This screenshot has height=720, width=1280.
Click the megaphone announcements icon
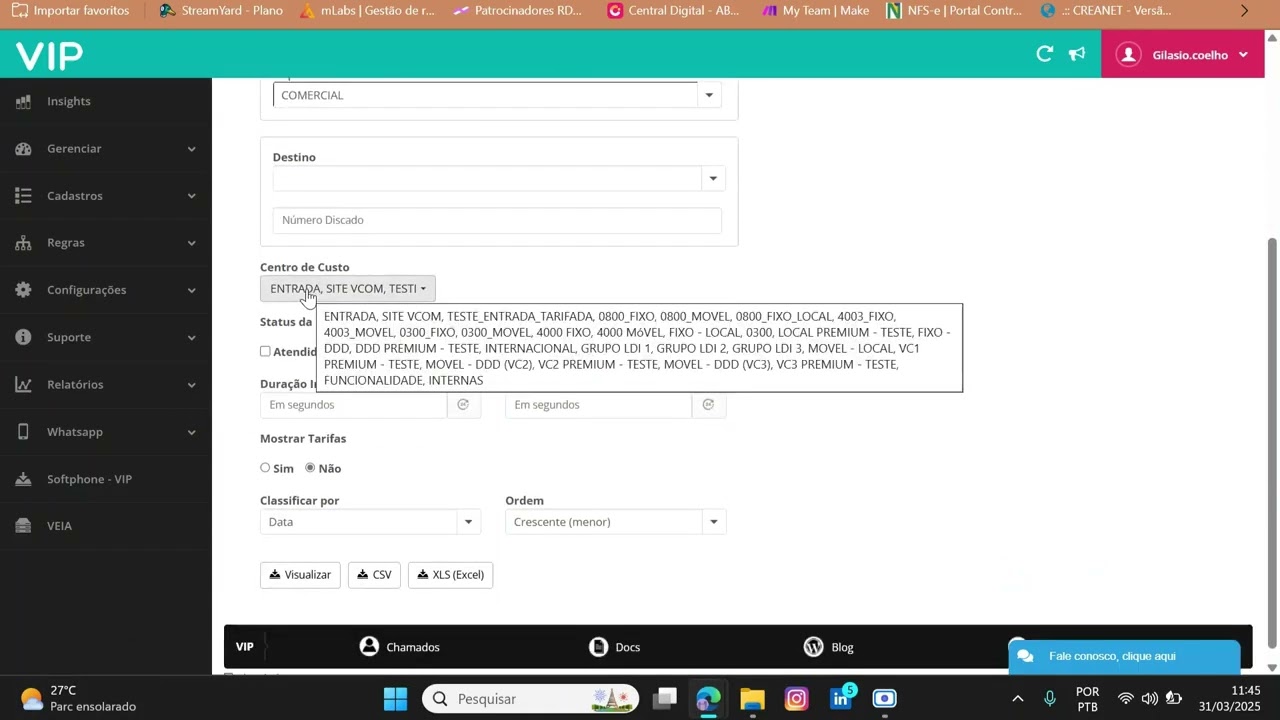[x=1077, y=54]
